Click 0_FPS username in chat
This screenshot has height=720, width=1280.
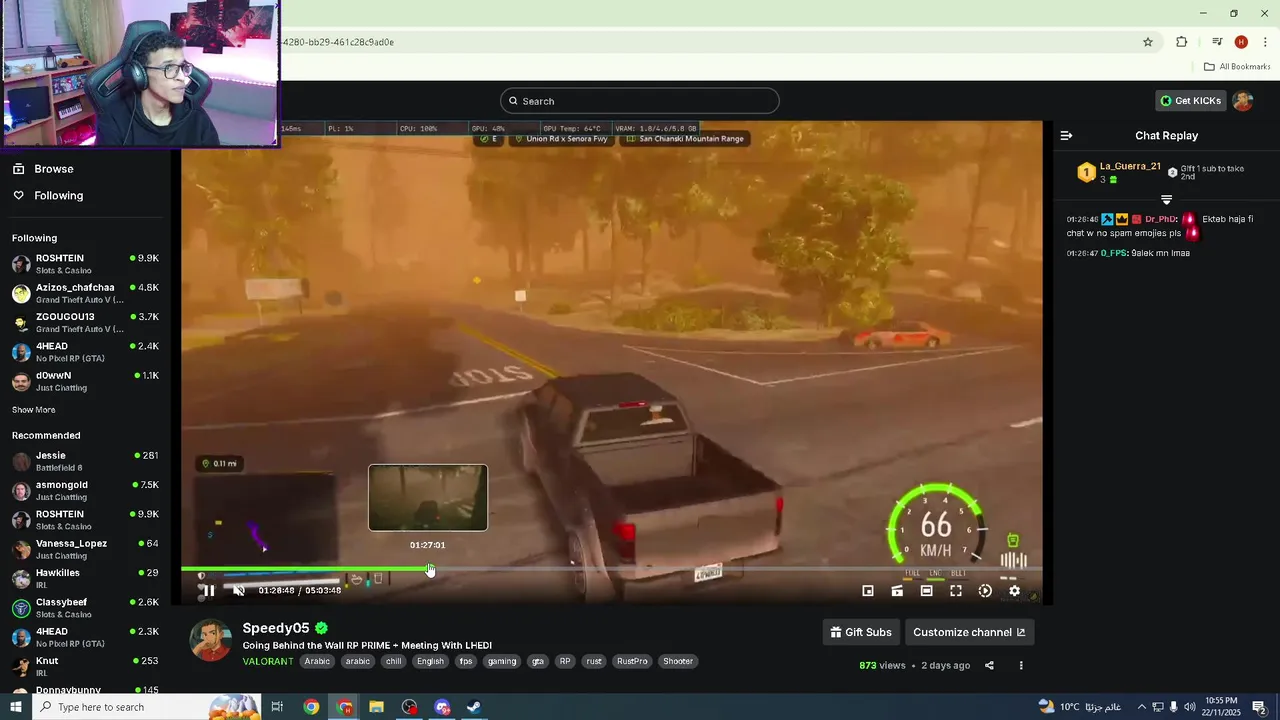pyautogui.click(x=1114, y=253)
